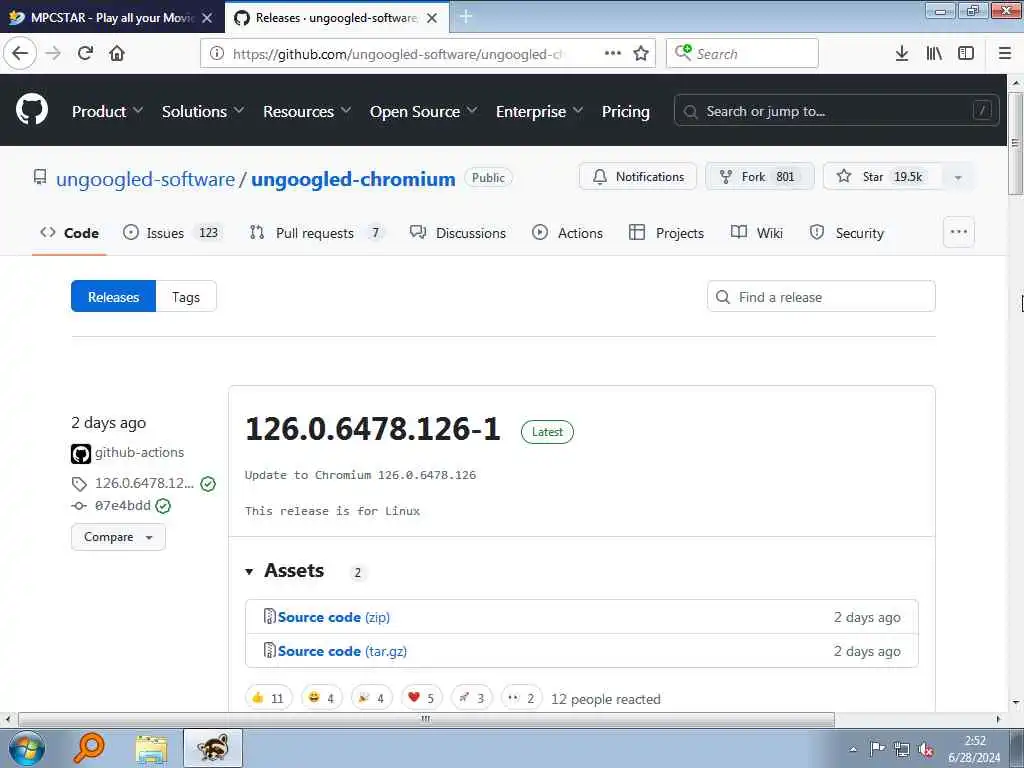The height and width of the screenshot is (768, 1024).
Task: Open the Issues tab
Action: 173,232
